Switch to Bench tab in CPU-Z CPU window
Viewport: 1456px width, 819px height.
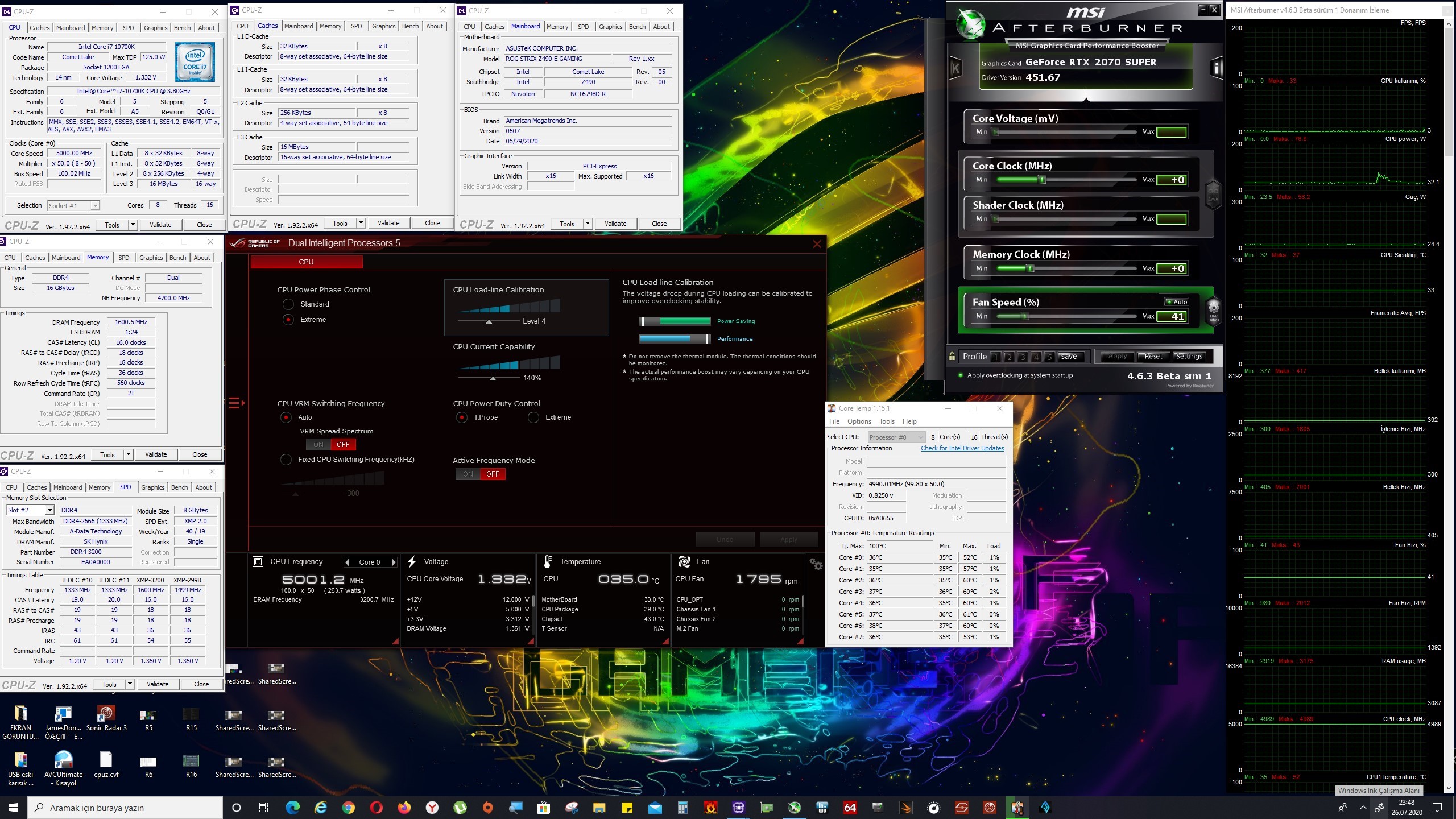182,28
